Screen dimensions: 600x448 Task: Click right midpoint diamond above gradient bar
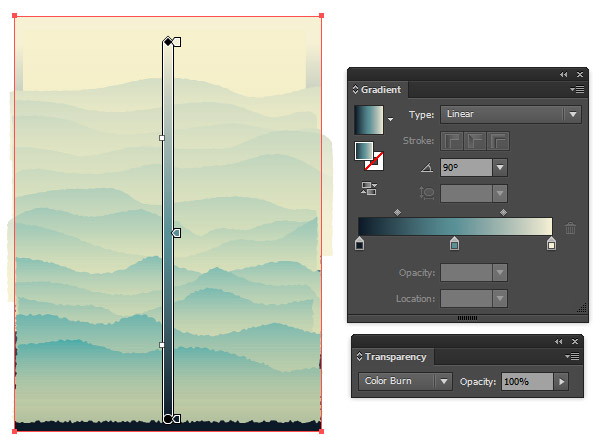504,212
